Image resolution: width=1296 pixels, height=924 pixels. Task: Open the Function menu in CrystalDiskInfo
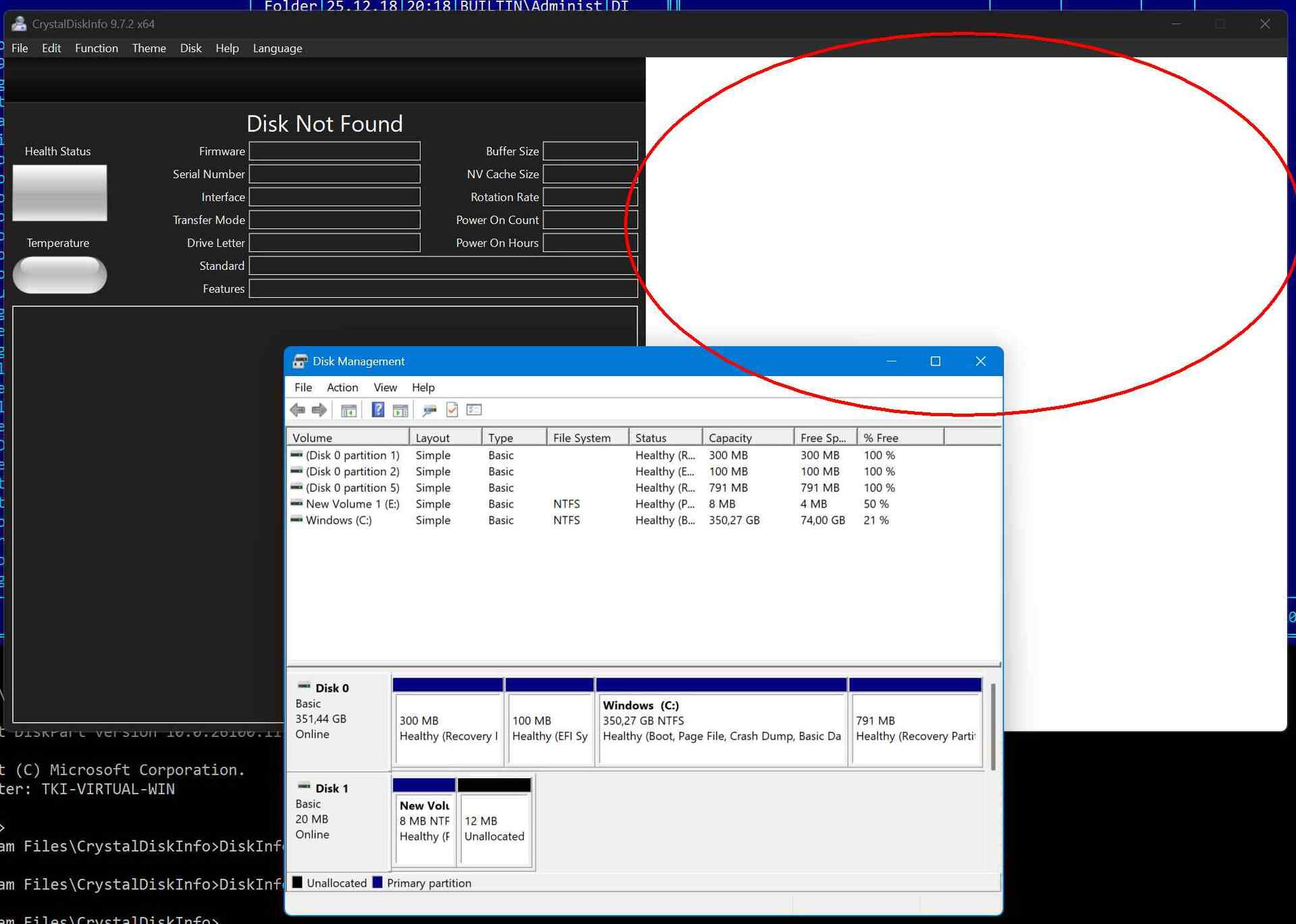tap(97, 48)
